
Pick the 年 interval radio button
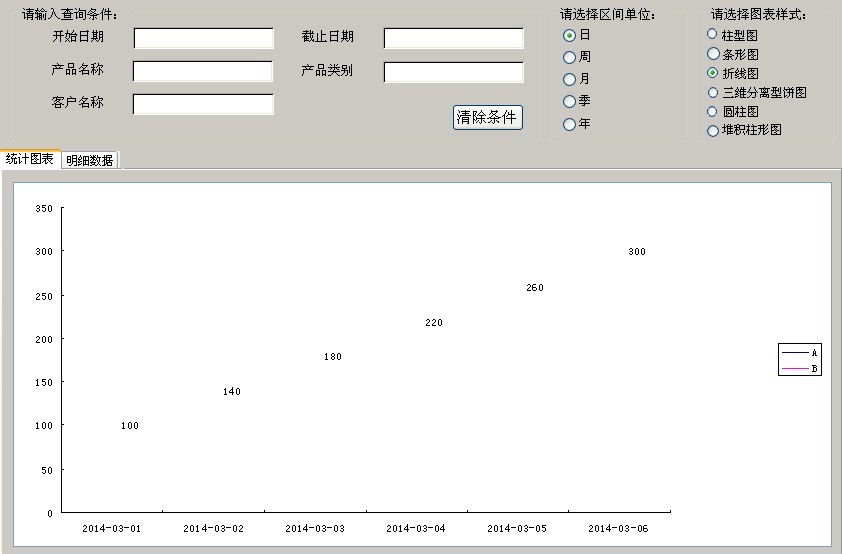click(570, 124)
